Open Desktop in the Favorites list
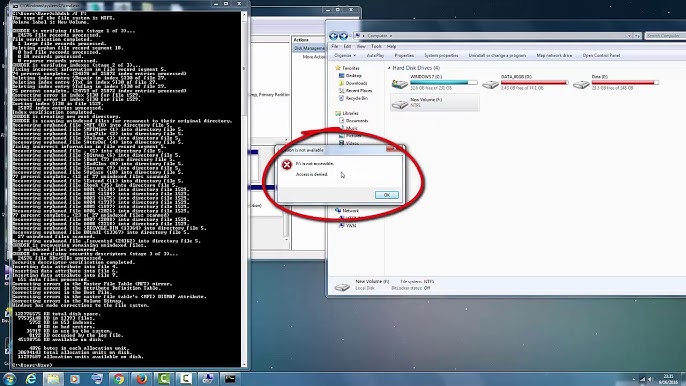Viewport: 686px width, 386px height. point(354,76)
